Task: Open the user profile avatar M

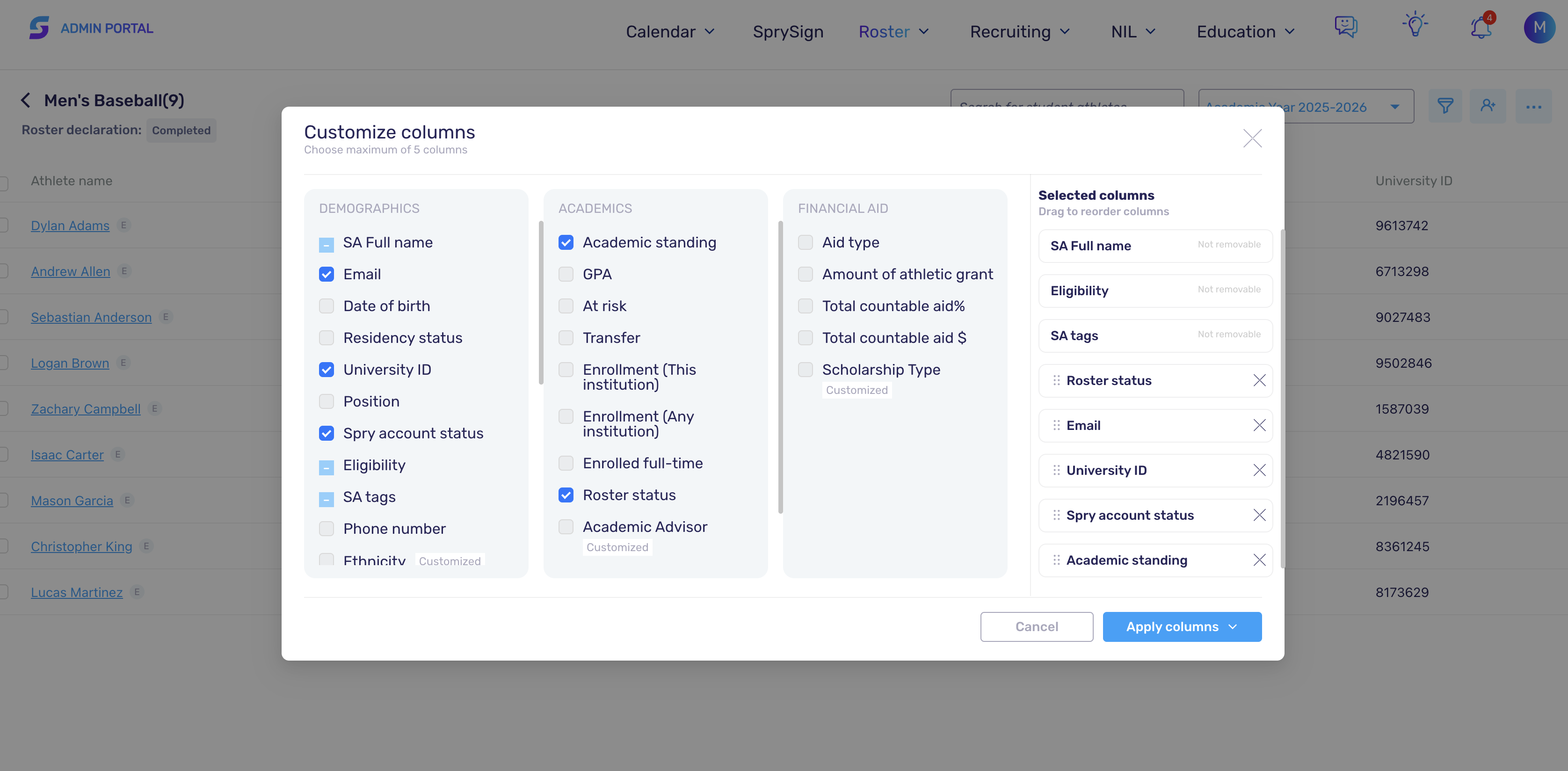Action: (x=1539, y=28)
